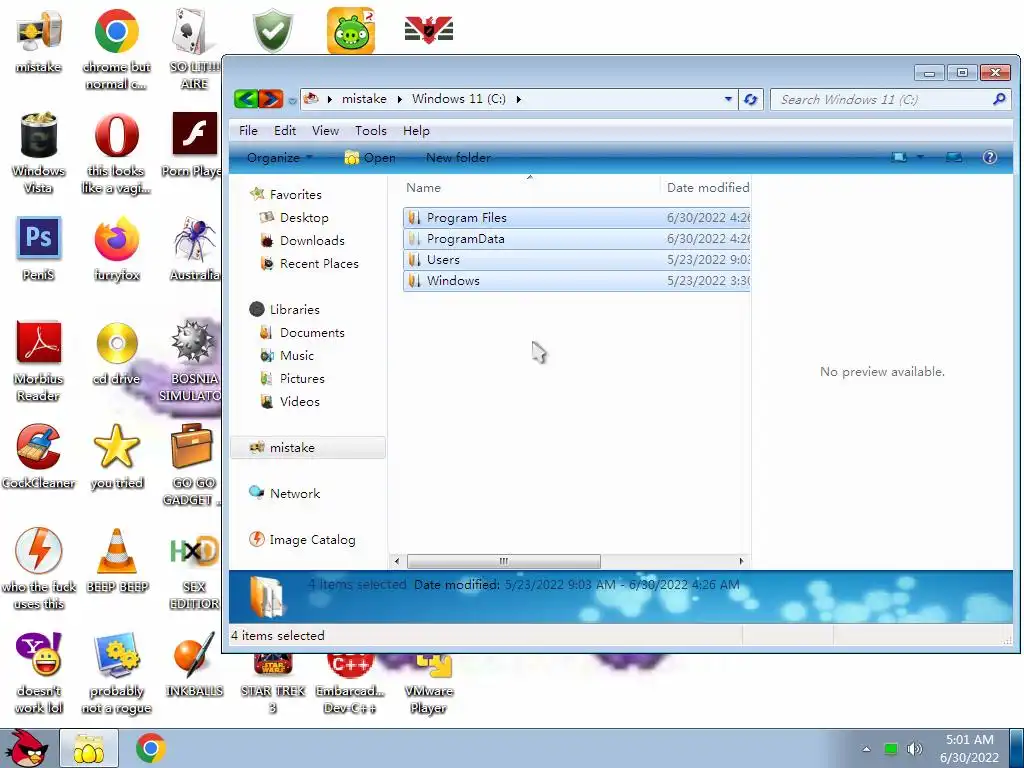
Task: Toggle the preview pane button
Action: click(x=954, y=157)
